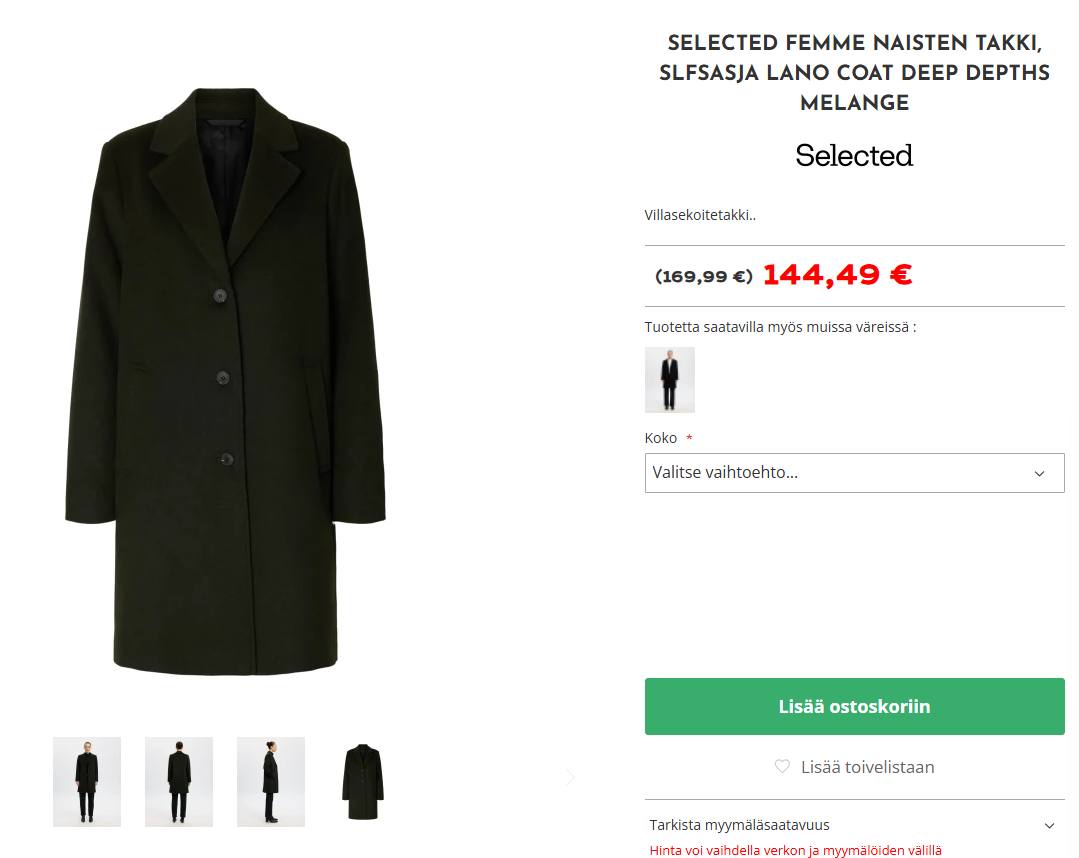The width and height of the screenshot is (1079, 858).
Task: Select the side-view model thumbnail
Action: pyautogui.click(x=271, y=781)
